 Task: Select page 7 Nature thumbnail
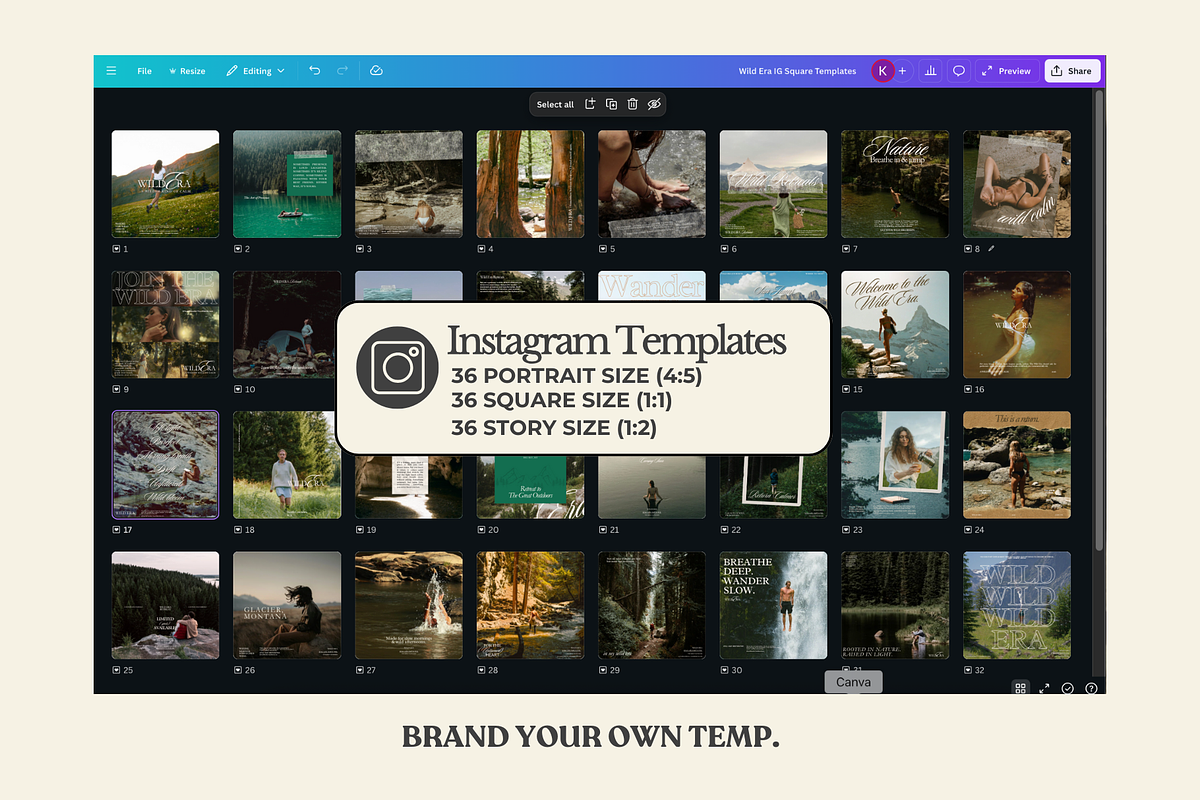tap(895, 184)
